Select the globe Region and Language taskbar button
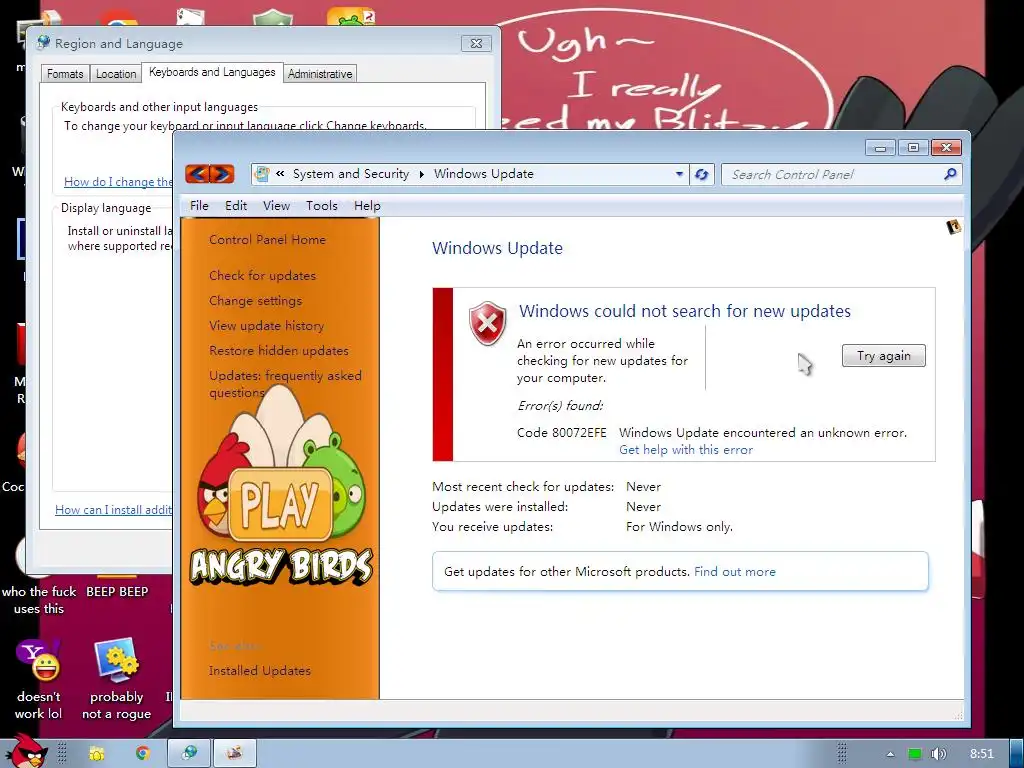 tap(189, 753)
